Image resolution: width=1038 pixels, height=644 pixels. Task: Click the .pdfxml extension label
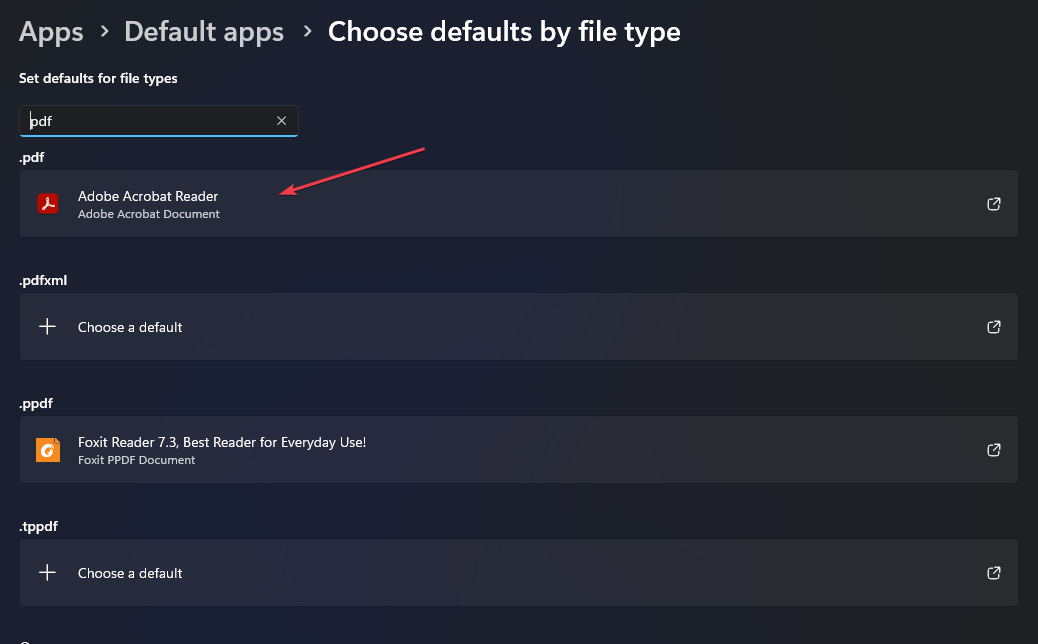[43, 281]
